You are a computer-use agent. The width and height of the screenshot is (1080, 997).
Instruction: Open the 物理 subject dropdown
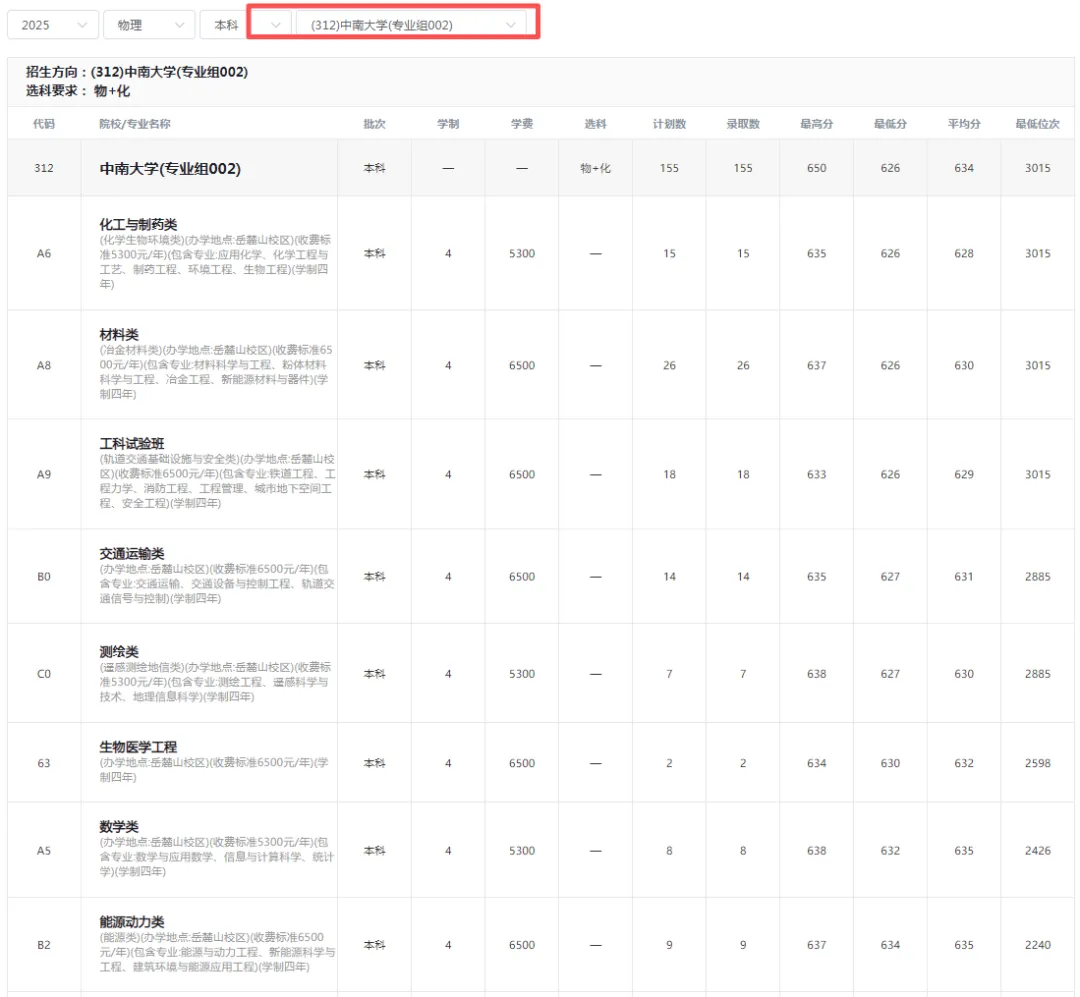(149, 25)
